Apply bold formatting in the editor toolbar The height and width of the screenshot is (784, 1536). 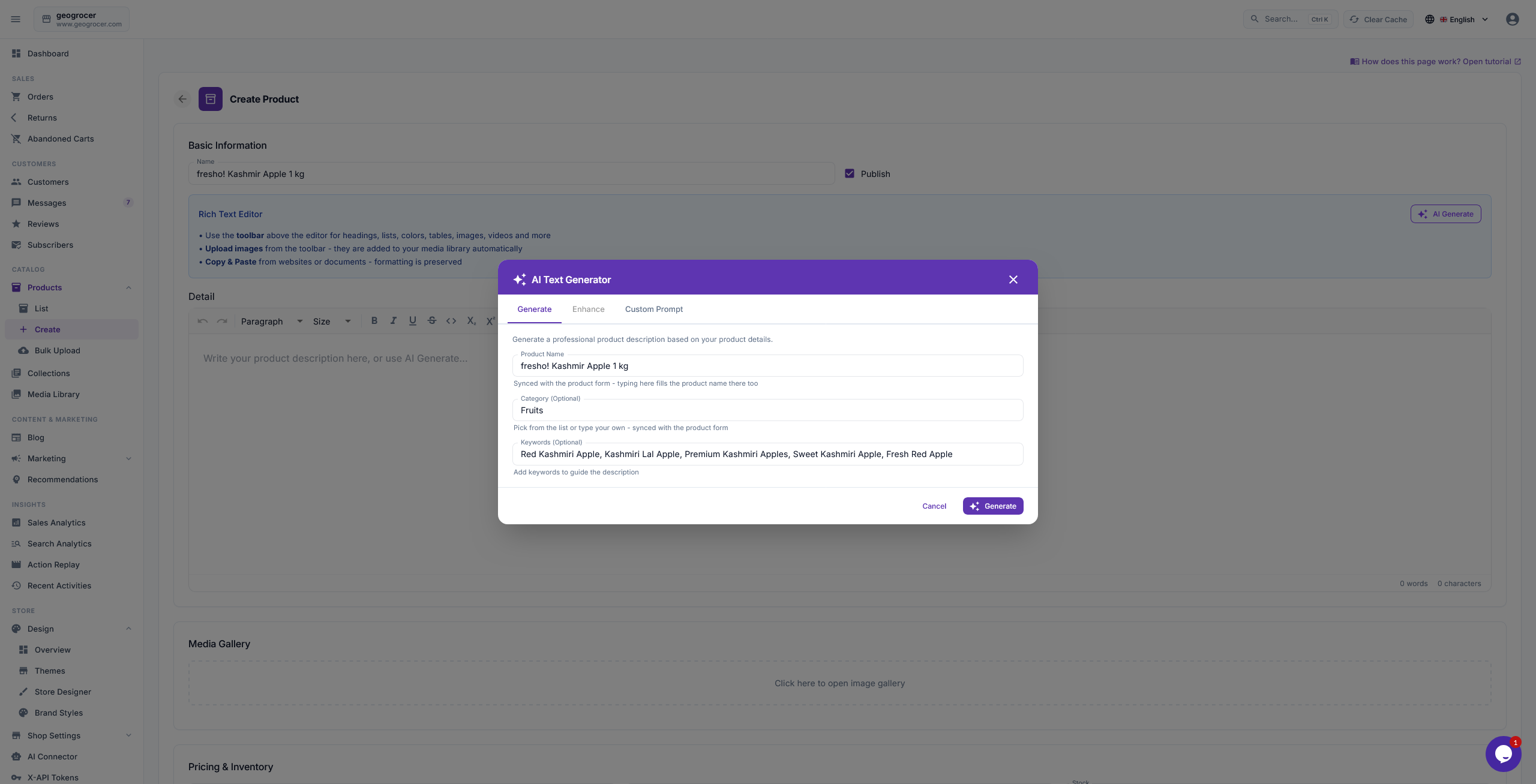[x=374, y=321]
